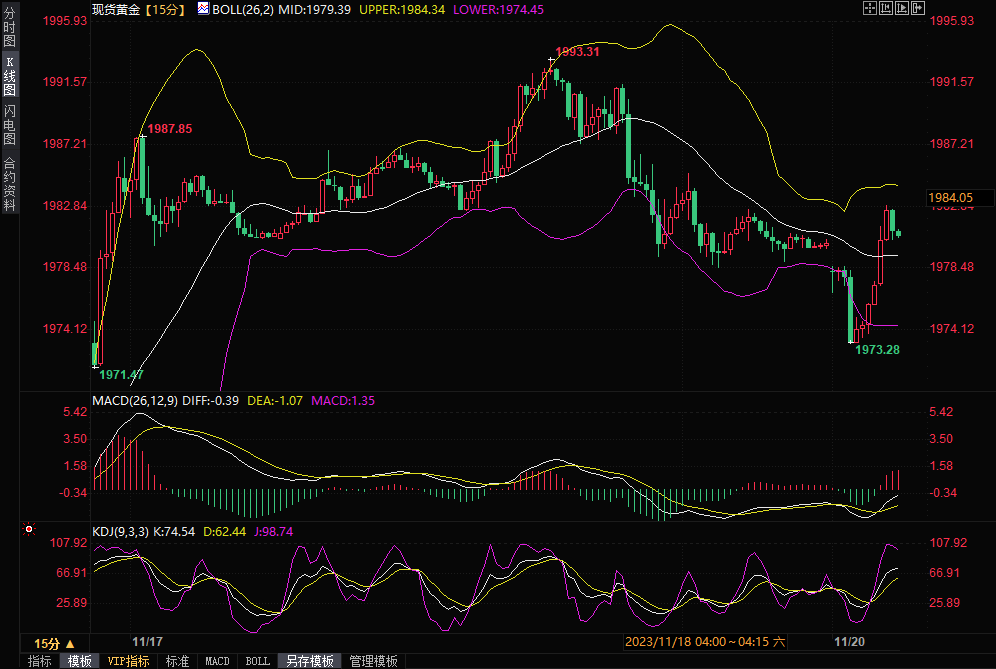Select the 模板 bottom tab
This screenshot has height=669, width=996.
click(79, 661)
